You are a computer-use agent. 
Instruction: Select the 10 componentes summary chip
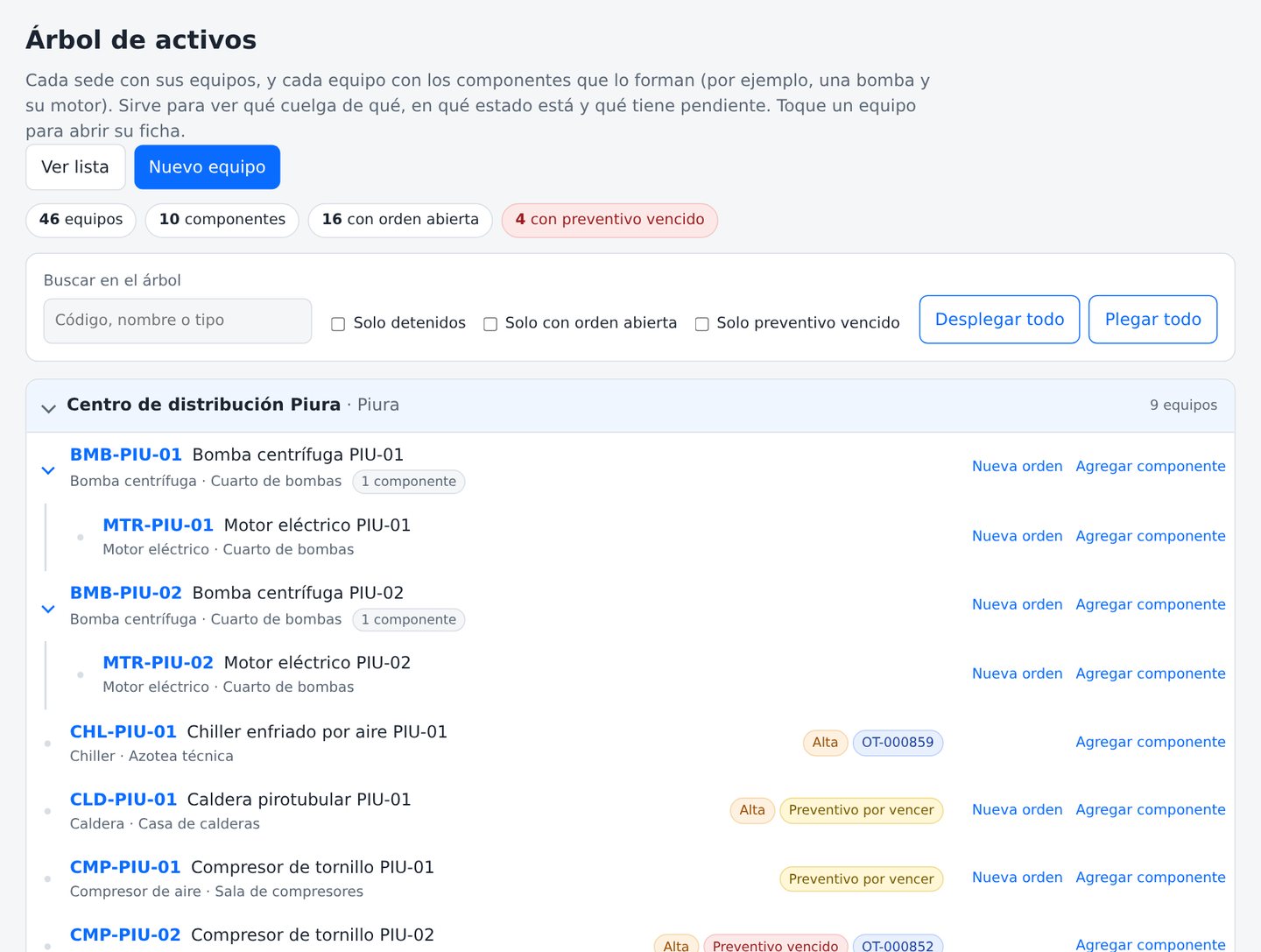click(x=222, y=220)
